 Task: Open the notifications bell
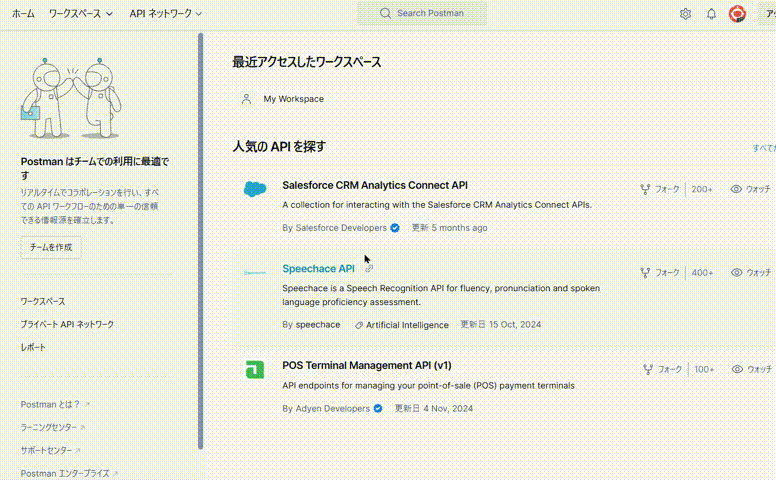click(711, 14)
